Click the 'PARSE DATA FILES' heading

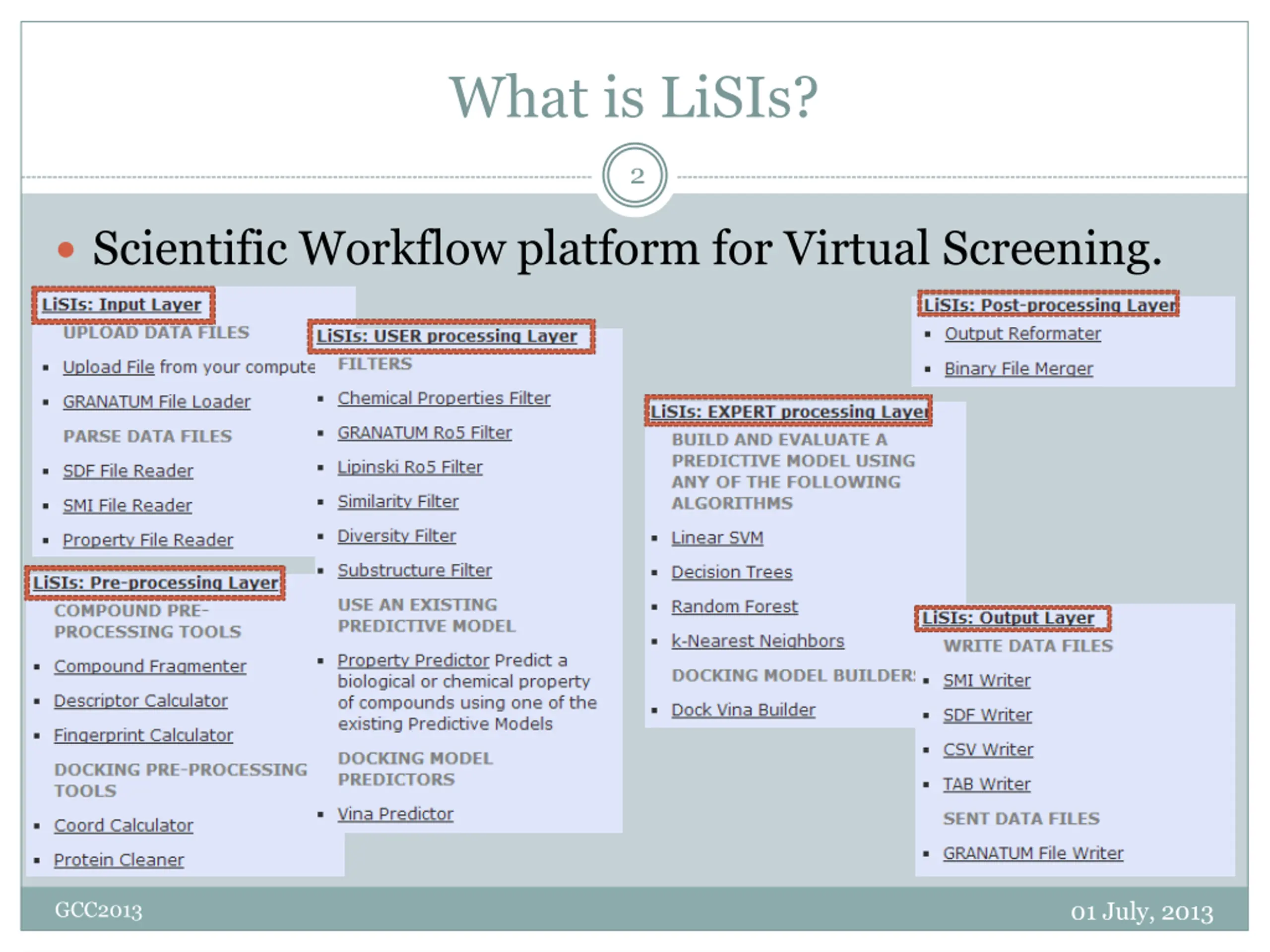[x=147, y=437]
